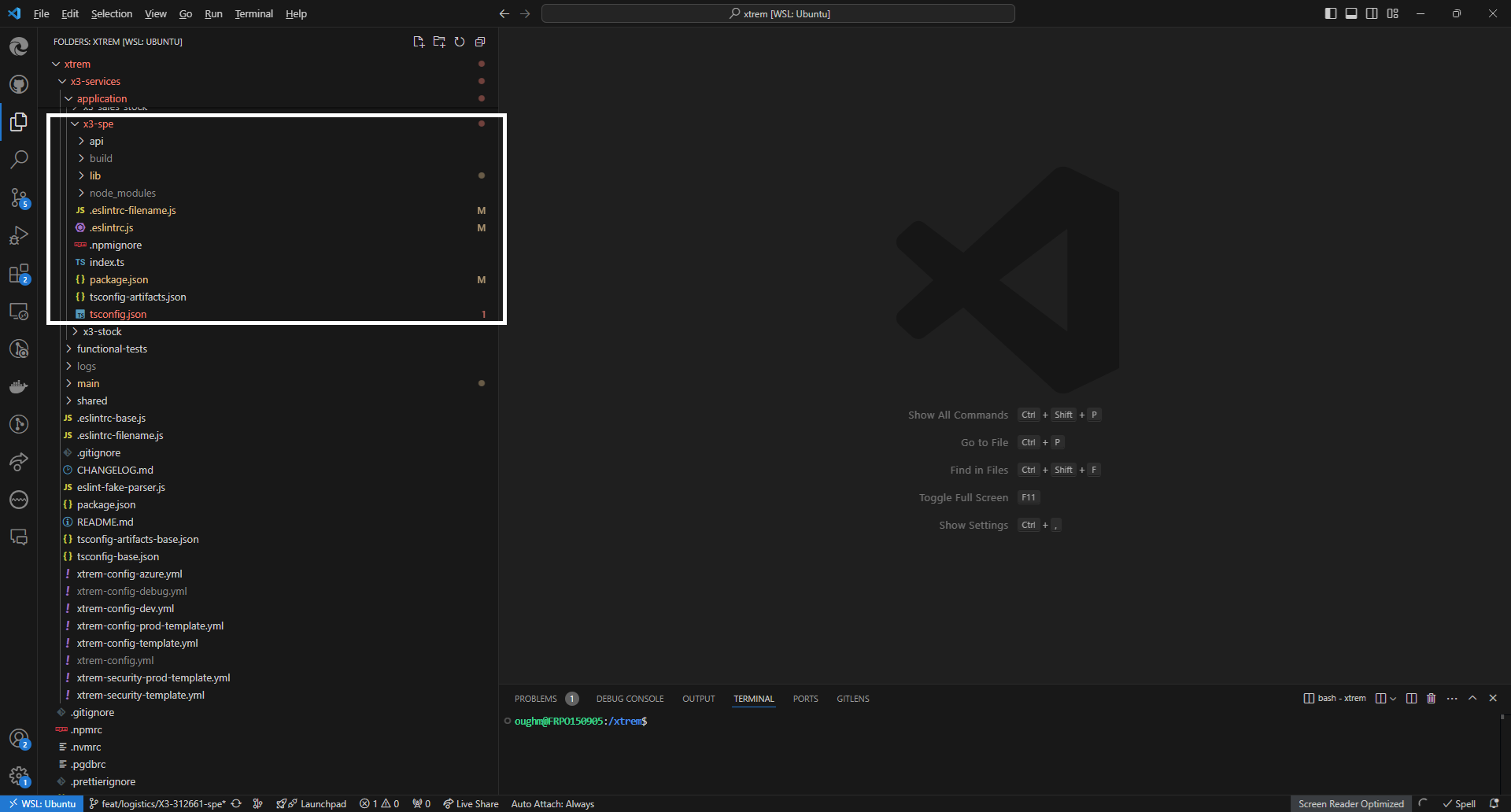Synchronize changes next to branch name

pos(236,803)
